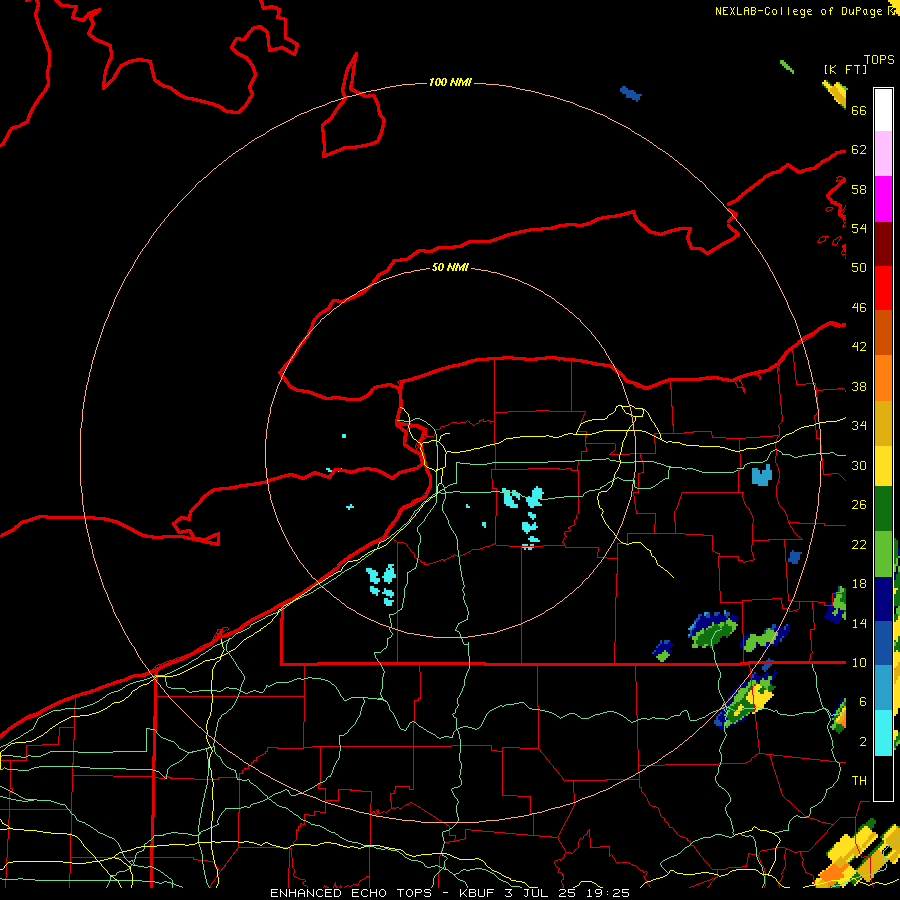Click the "[K FT]" units label
Image resolution: width=900 pixels, height=900 pixels.
(845, 70)
